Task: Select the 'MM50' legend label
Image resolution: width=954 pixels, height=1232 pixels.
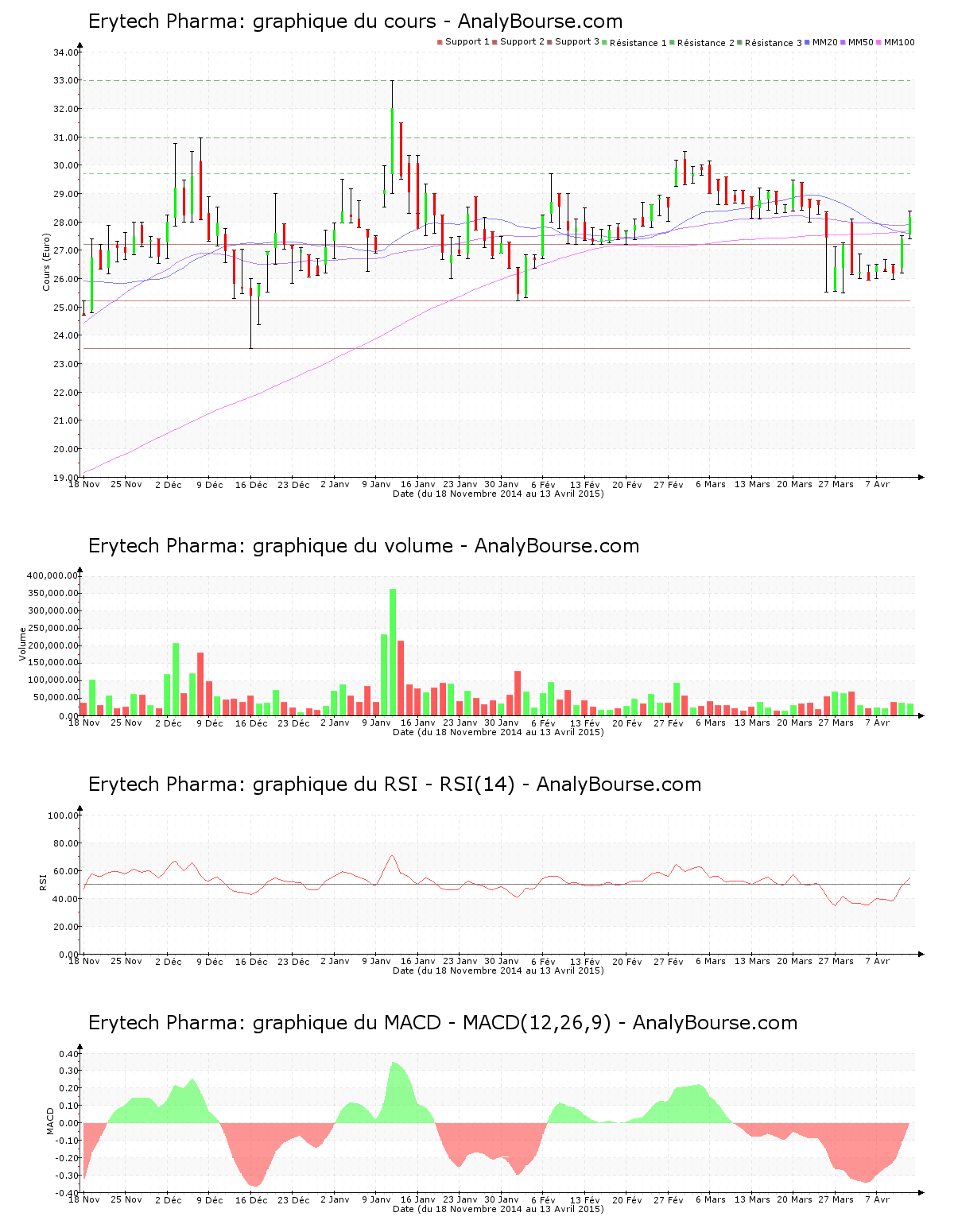Action: click(x=860, y=42)
